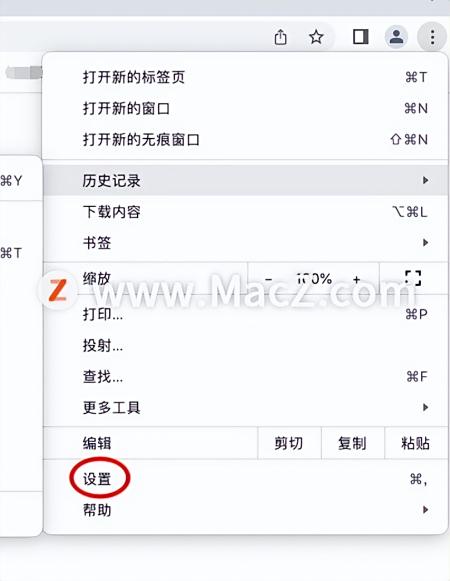Bookmark this page with the star icon

pyautogui.click(x=316, y=37)
